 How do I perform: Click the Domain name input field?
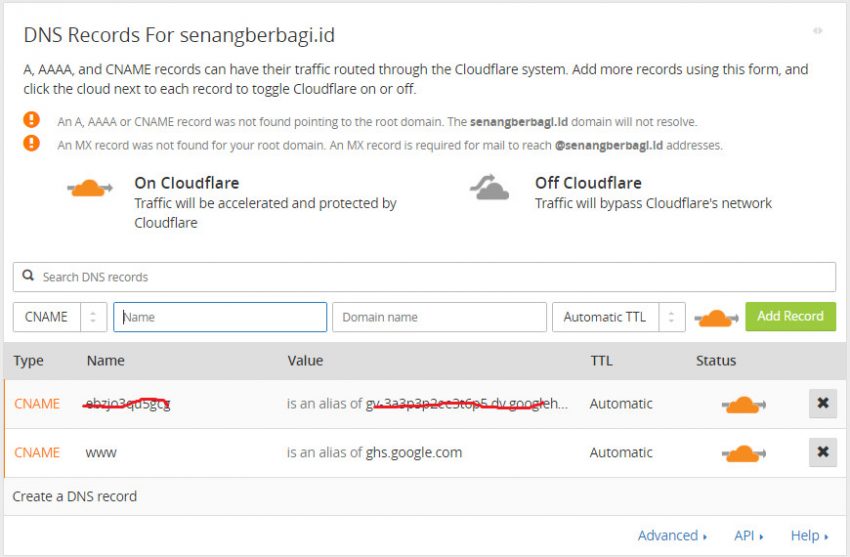pyautogui.click(x=439, y=317)
